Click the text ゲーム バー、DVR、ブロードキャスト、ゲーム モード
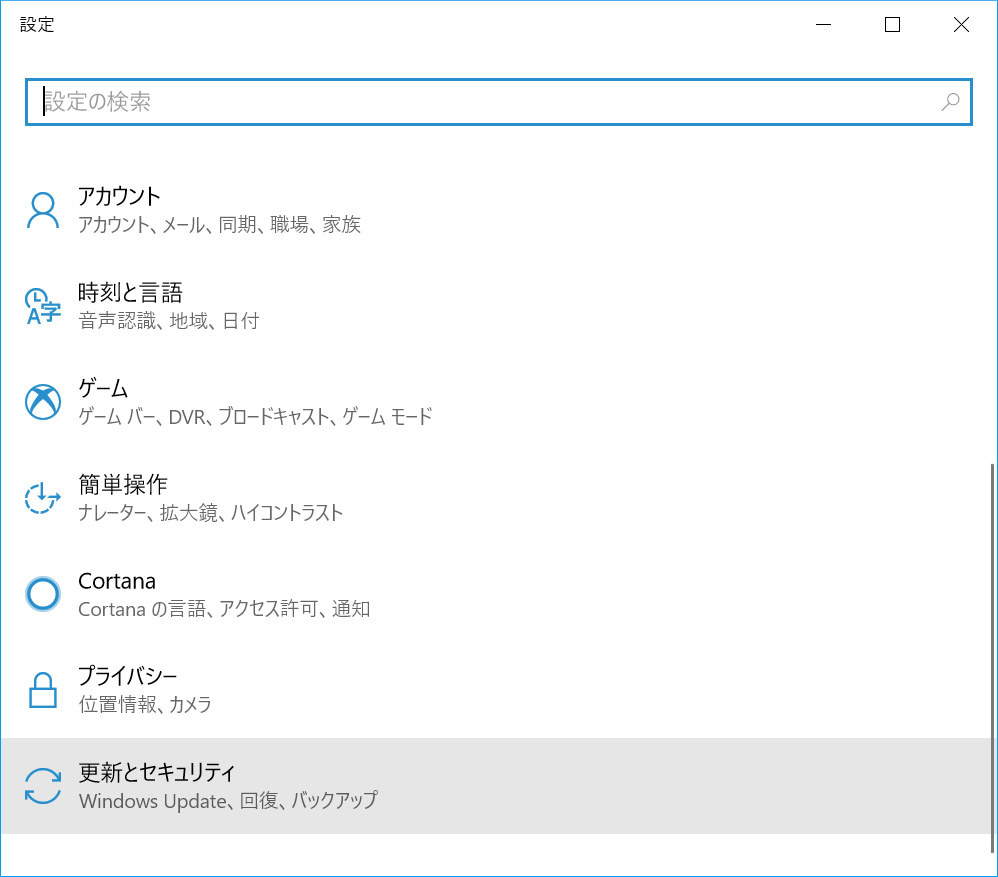This screenshot has height=877, width=998. [x=255, y=417]
